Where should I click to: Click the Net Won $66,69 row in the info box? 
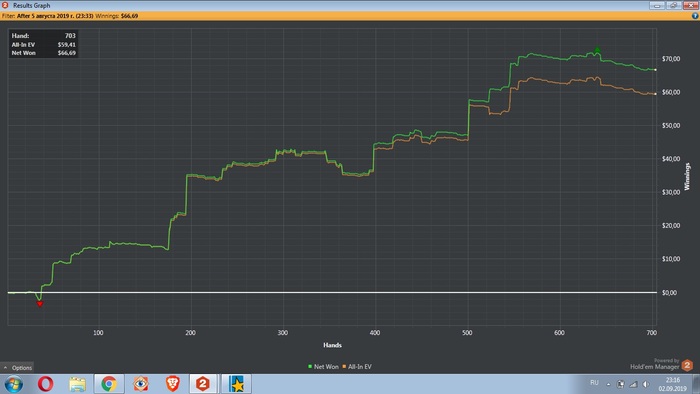click(x=43, y=53)
